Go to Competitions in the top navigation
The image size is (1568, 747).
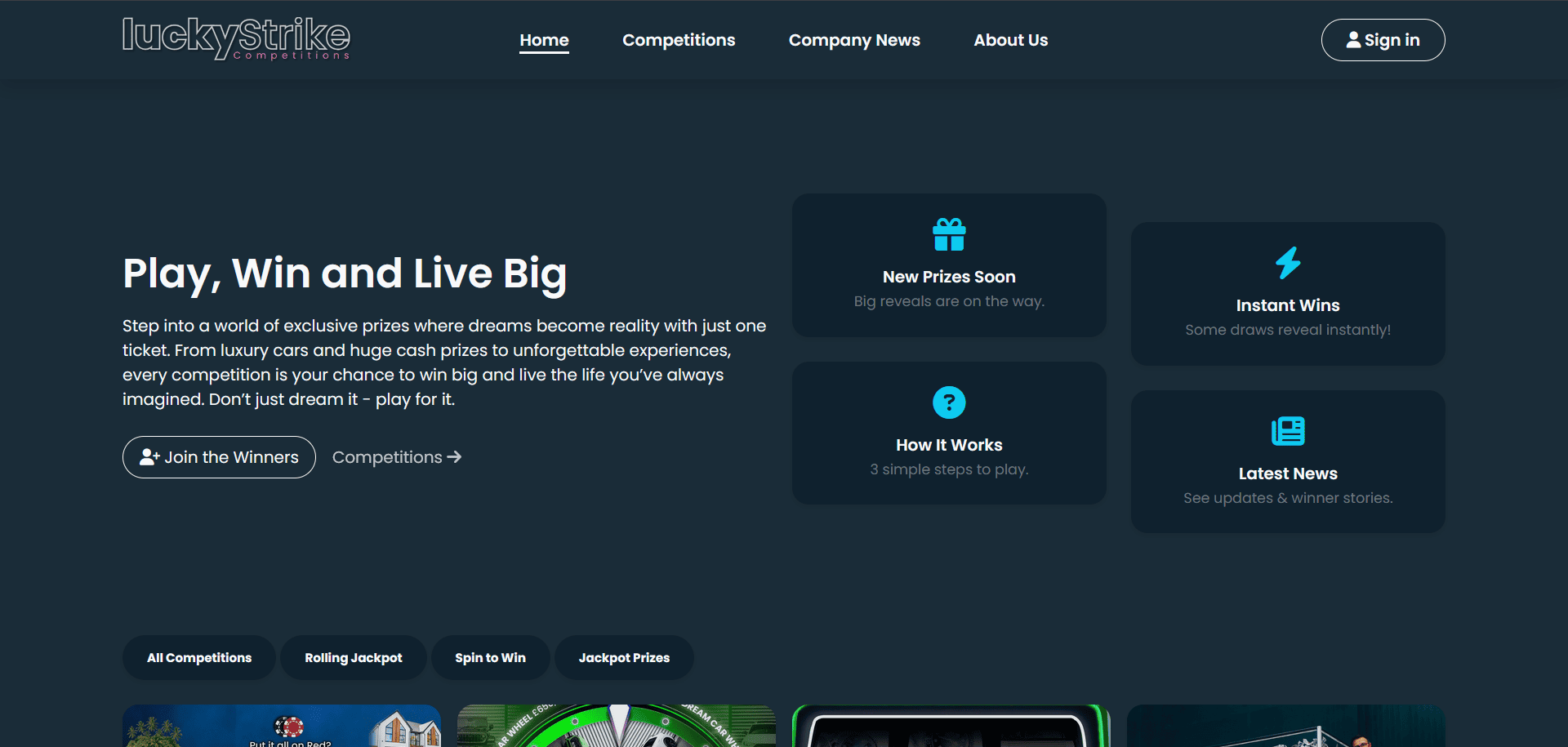coord(679,40)
